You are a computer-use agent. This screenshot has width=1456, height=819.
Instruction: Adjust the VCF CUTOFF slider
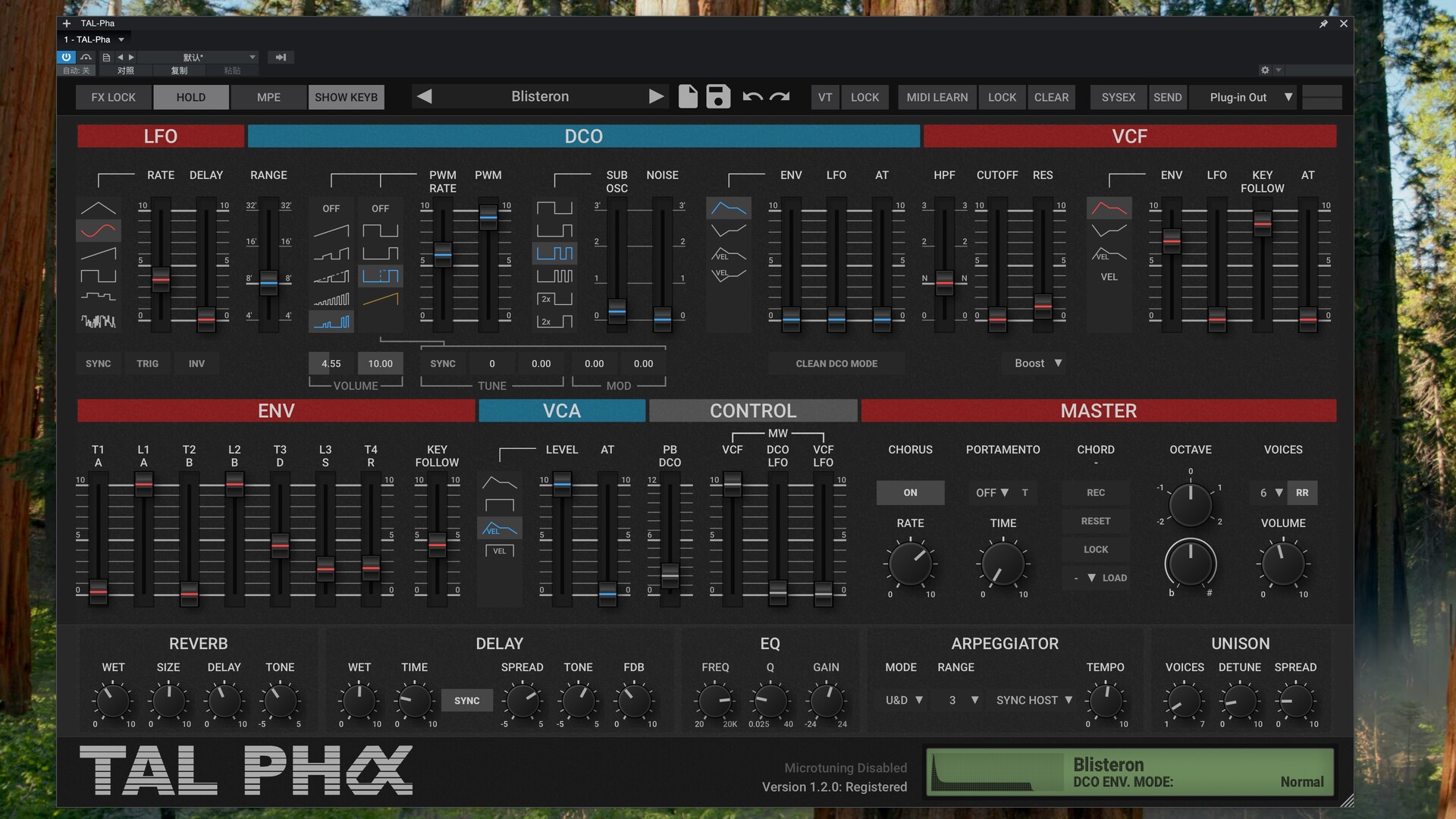coord(998,319)
